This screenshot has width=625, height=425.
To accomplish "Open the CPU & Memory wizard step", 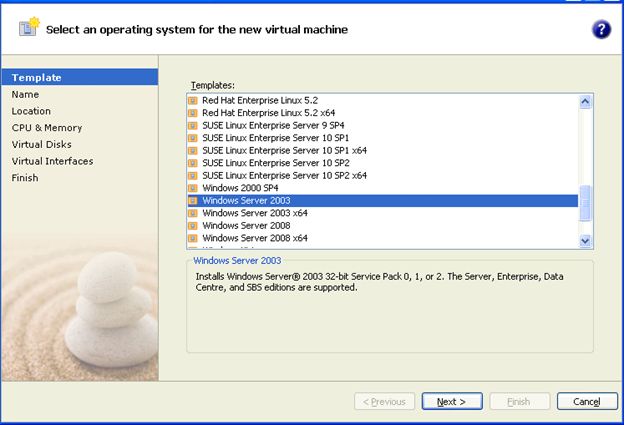I will click(x=47, y=128).
